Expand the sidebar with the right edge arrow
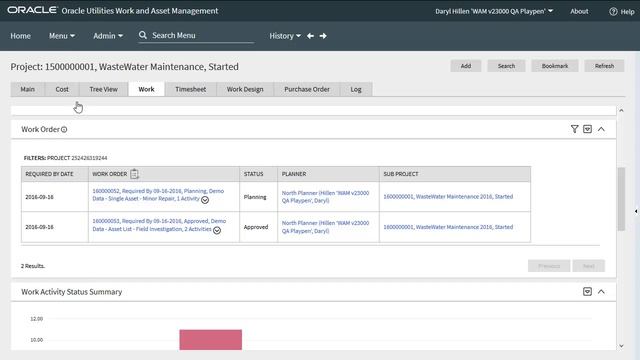The width and height of the screenshot is (640, 360). tap(636, 211)
